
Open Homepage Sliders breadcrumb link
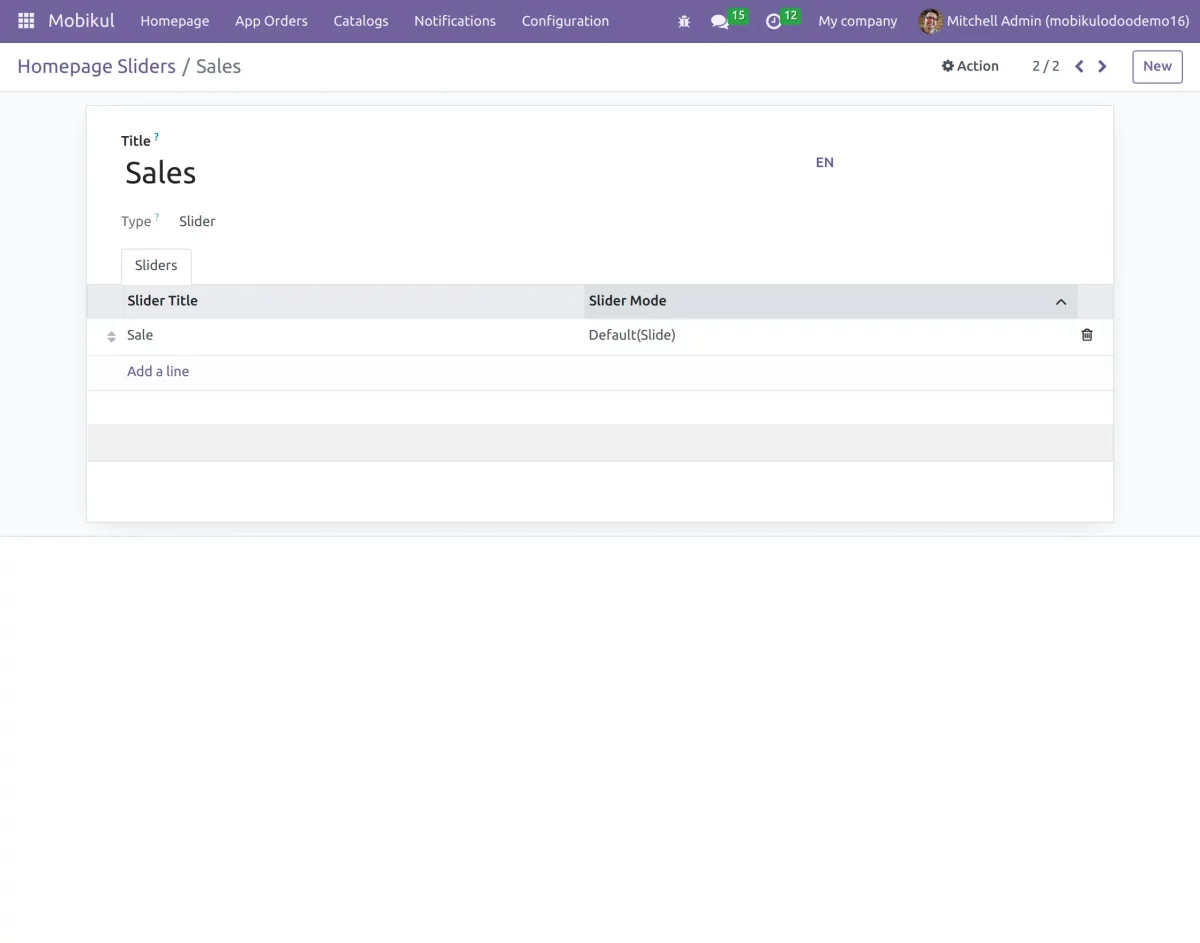pyautogui.click(x=96, y=66)
